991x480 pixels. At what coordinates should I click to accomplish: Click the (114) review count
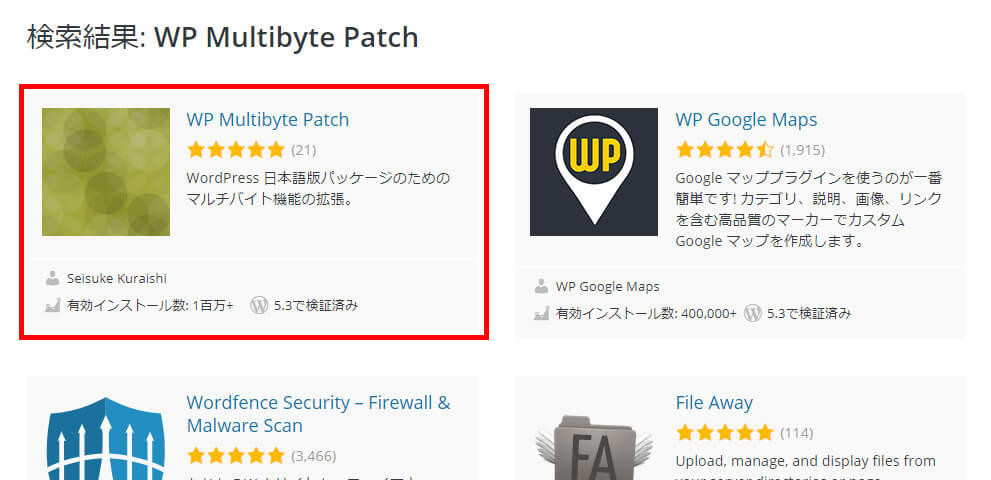click(796, 433)
